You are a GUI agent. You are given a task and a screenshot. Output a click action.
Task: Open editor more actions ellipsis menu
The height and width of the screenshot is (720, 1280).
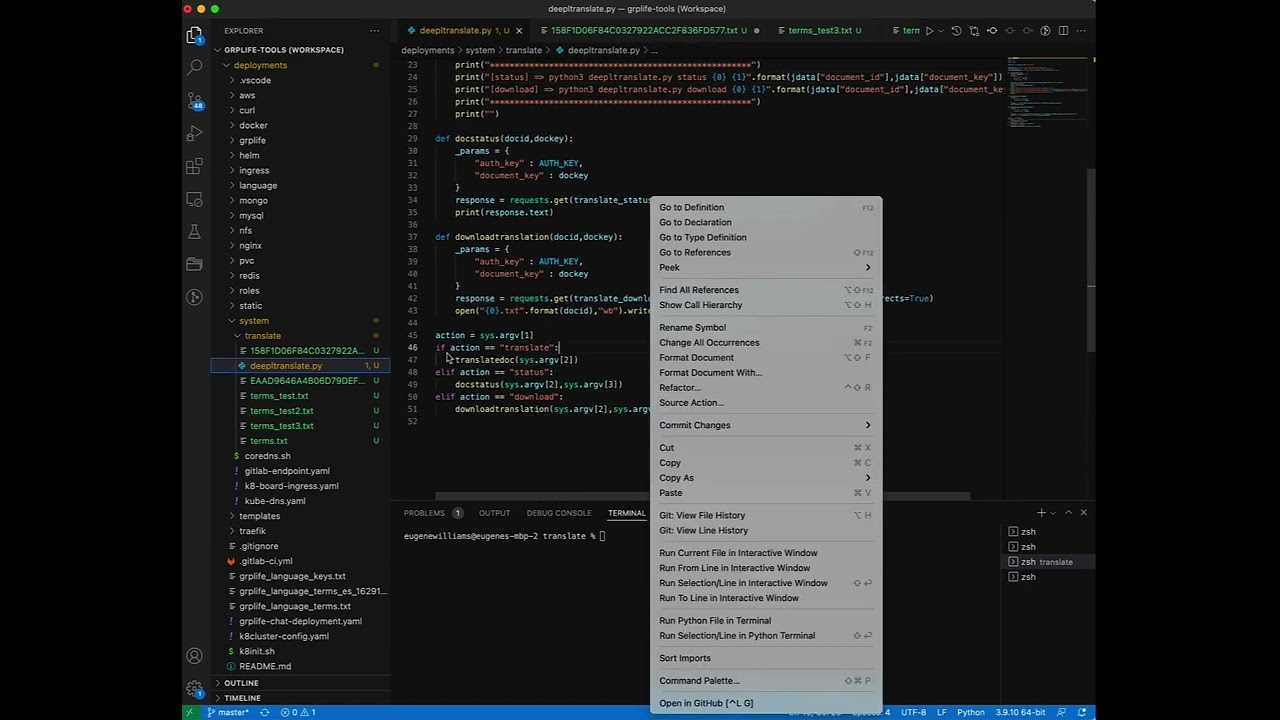1081,31
